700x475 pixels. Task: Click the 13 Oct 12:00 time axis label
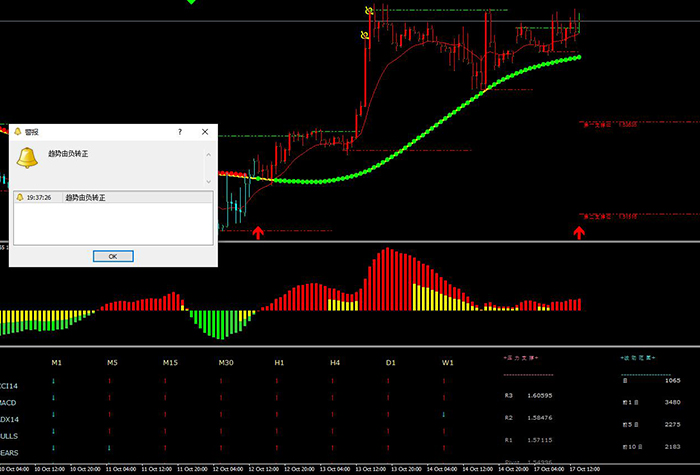click(371, 469)
